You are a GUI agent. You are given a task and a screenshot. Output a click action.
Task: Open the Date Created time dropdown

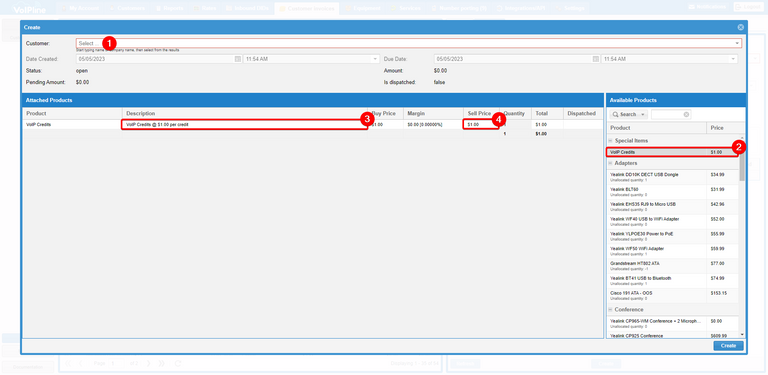375,59
